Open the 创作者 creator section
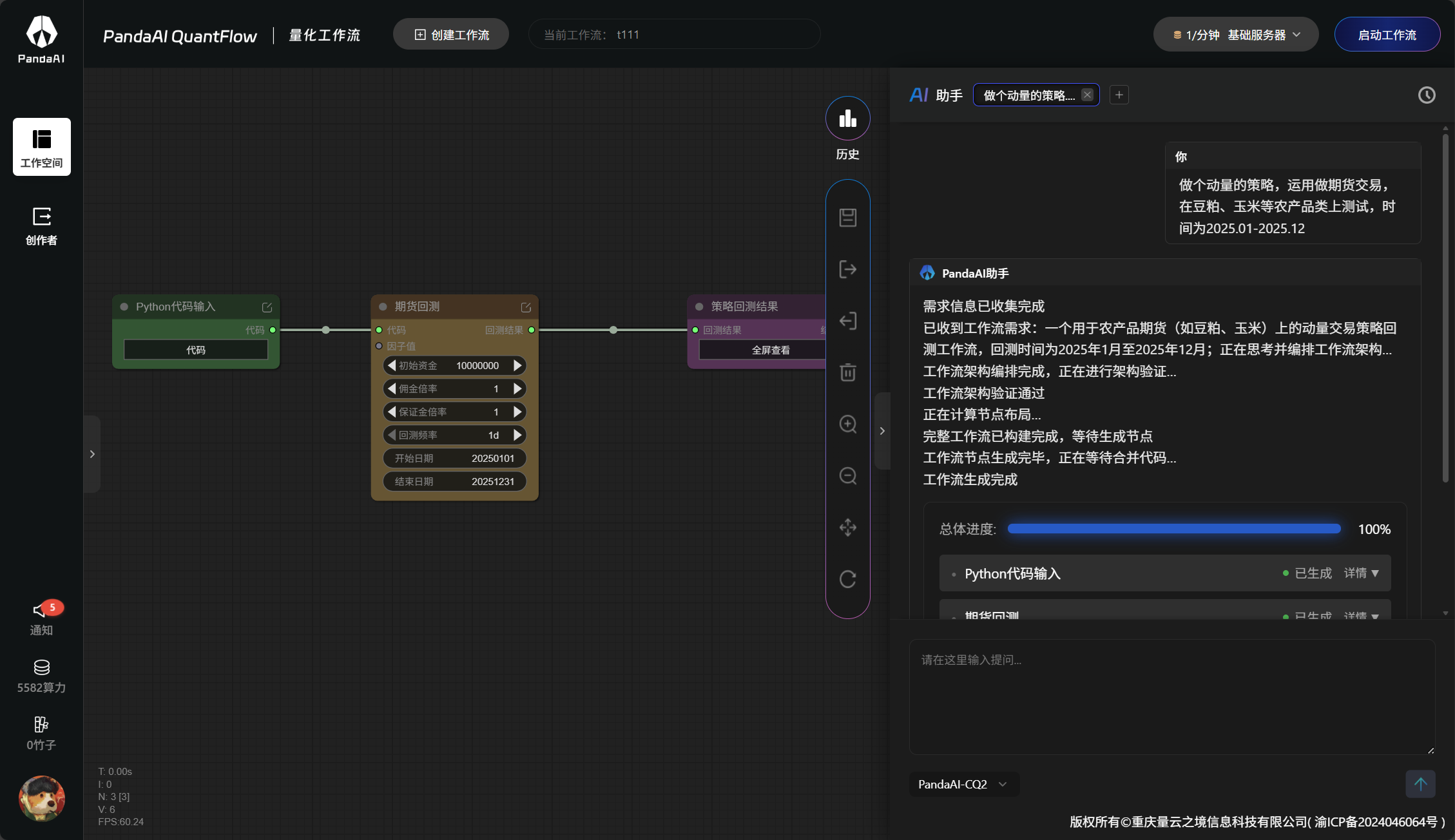Viewport: 1455px width, 840px height. [42, 226]
